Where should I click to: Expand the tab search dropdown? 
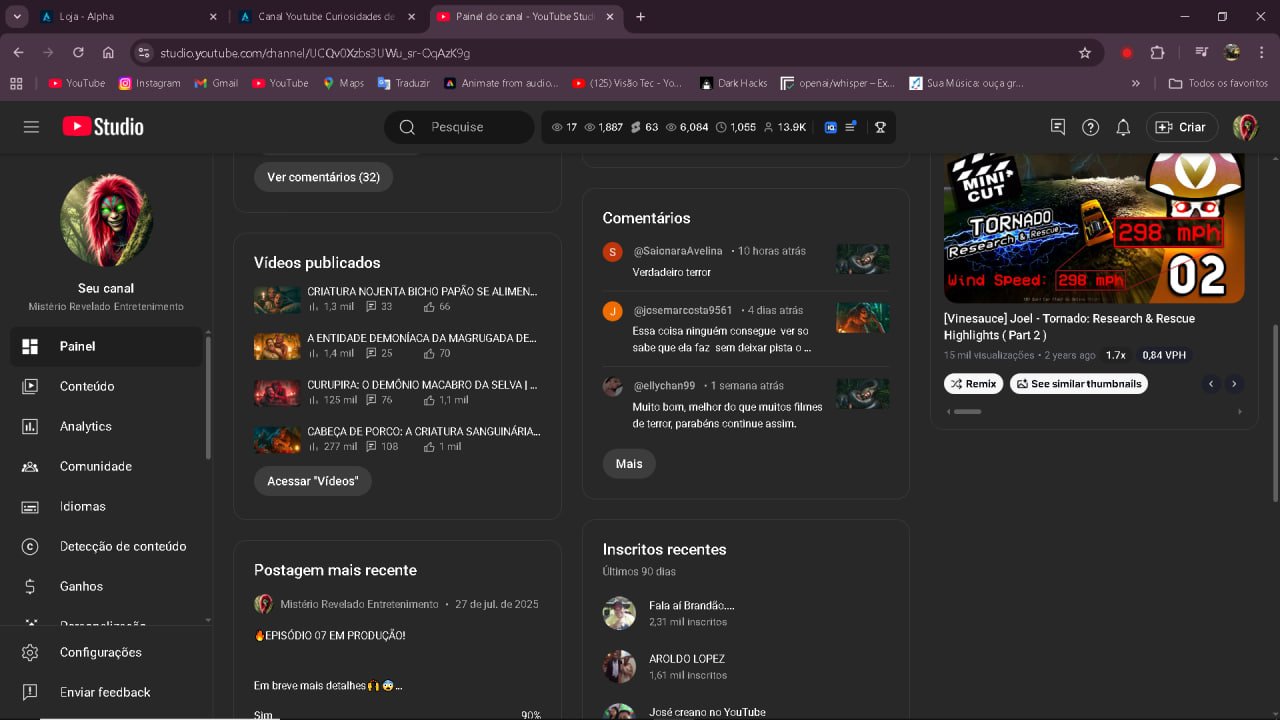(x=17, y=17)
